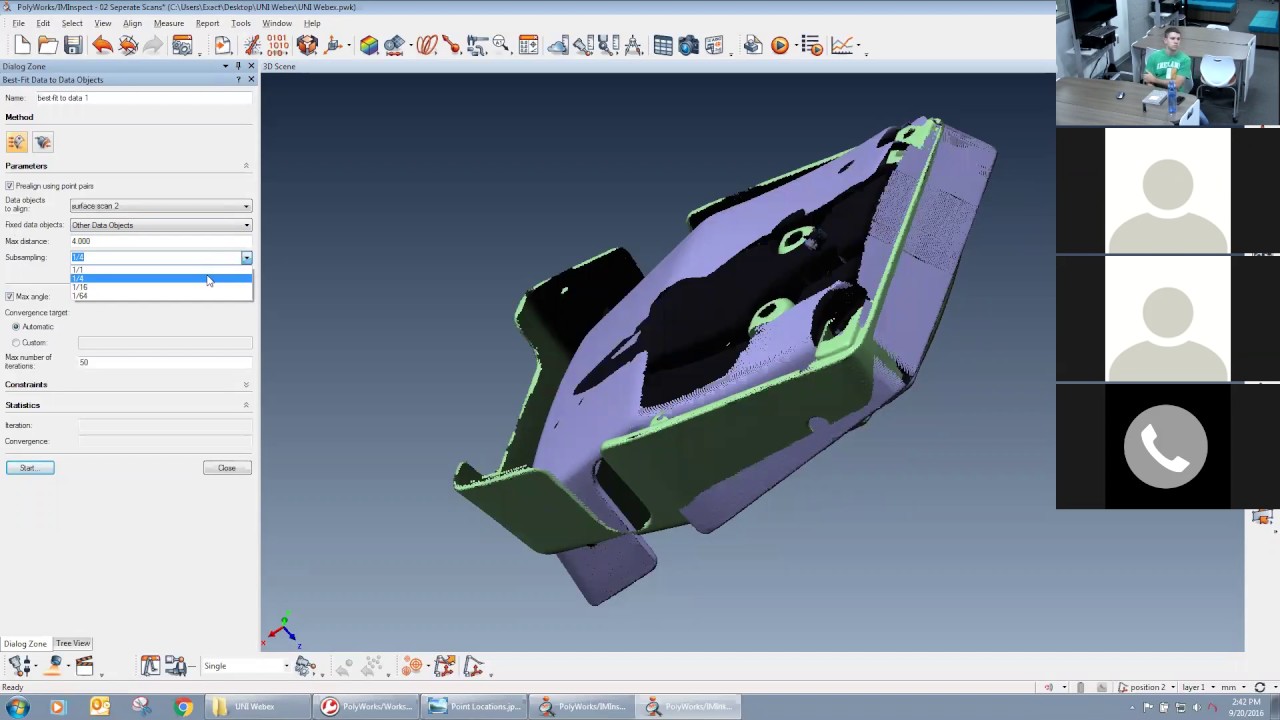Close the Best-Fit Data to Data Objects dialog X

point(251,79)
